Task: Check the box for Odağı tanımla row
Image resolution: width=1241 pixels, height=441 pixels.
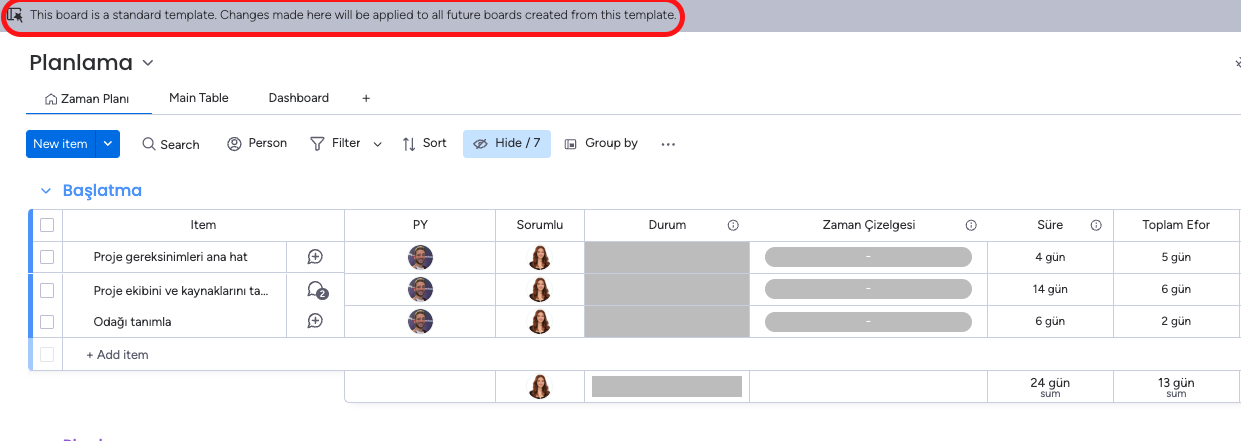Action: point(47,322)
